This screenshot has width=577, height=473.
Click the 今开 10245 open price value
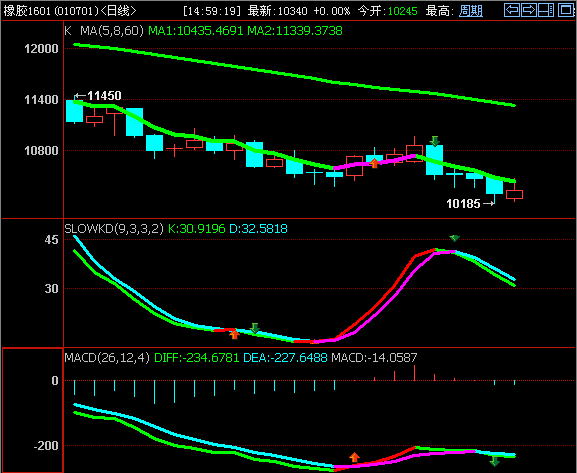[403, 11]
